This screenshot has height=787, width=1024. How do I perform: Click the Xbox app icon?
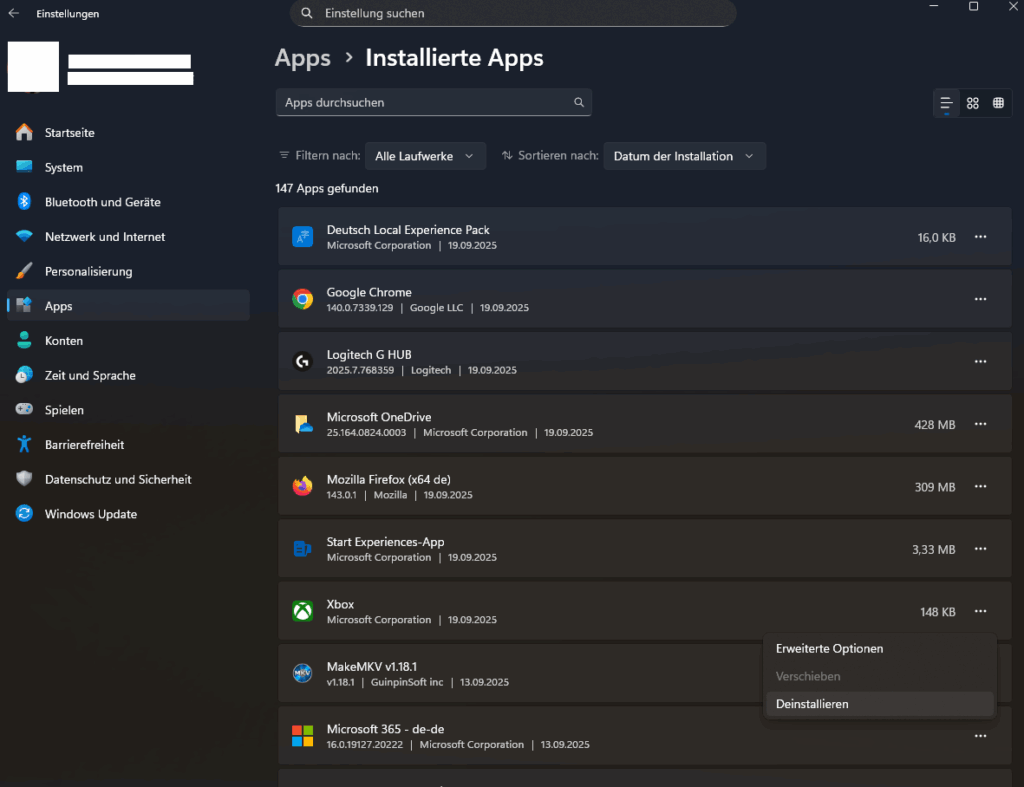tap(302, 611)
